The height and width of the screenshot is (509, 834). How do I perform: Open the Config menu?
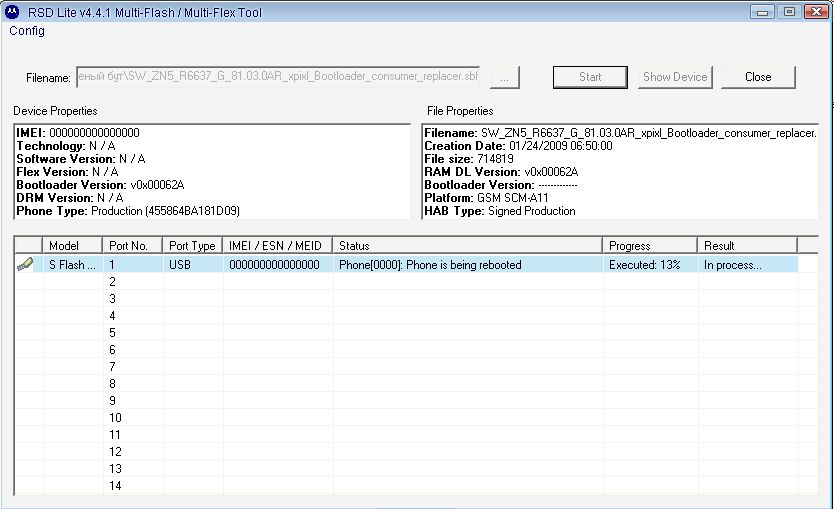(x=27, y=31)
